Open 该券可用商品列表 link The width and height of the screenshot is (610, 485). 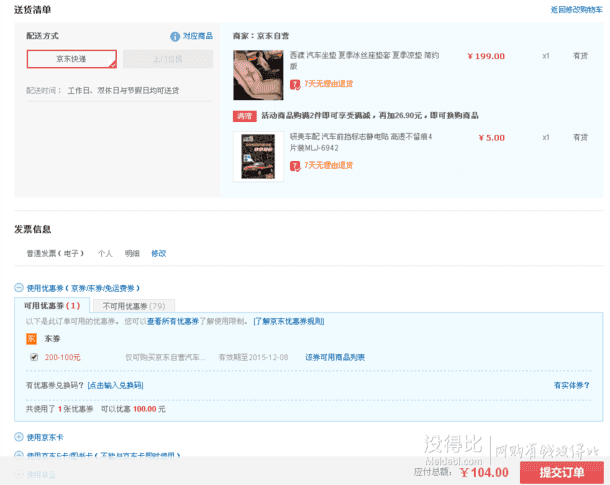point(335,357)
